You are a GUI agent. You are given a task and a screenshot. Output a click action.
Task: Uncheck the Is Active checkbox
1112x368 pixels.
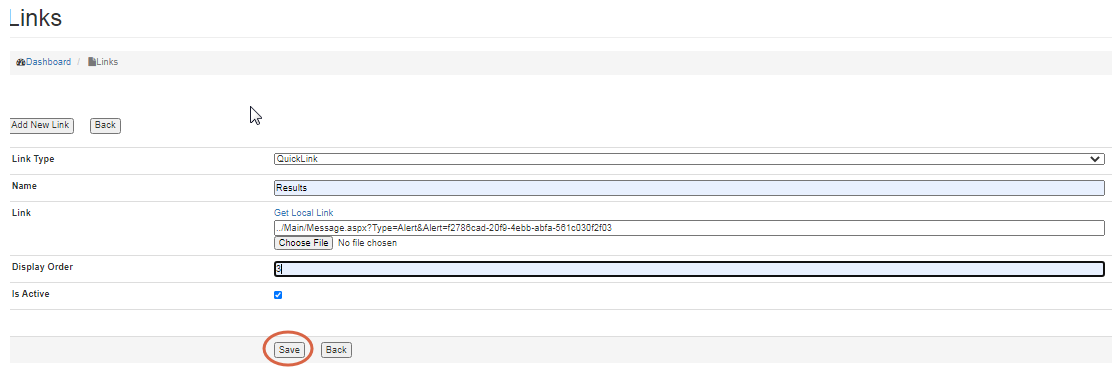click(x=278, y=295)
